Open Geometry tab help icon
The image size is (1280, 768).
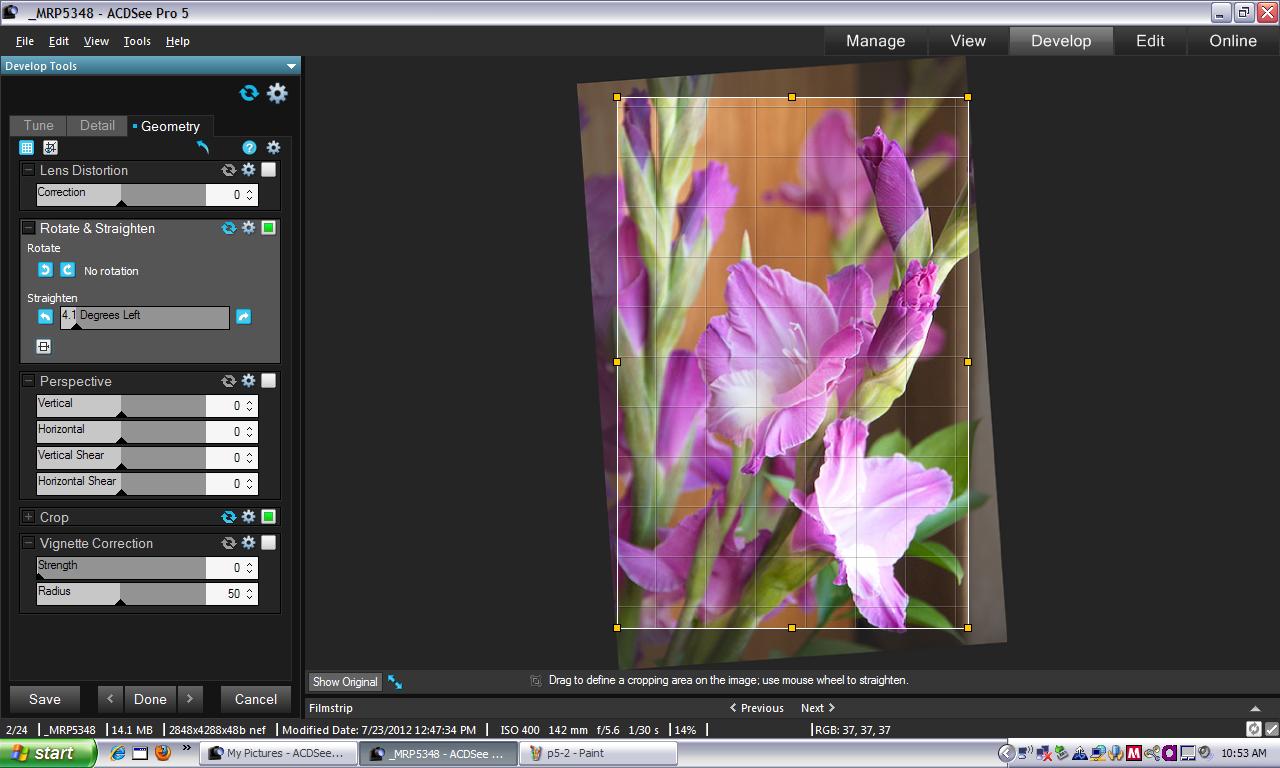pyautogui.click(x=249, y=148)
